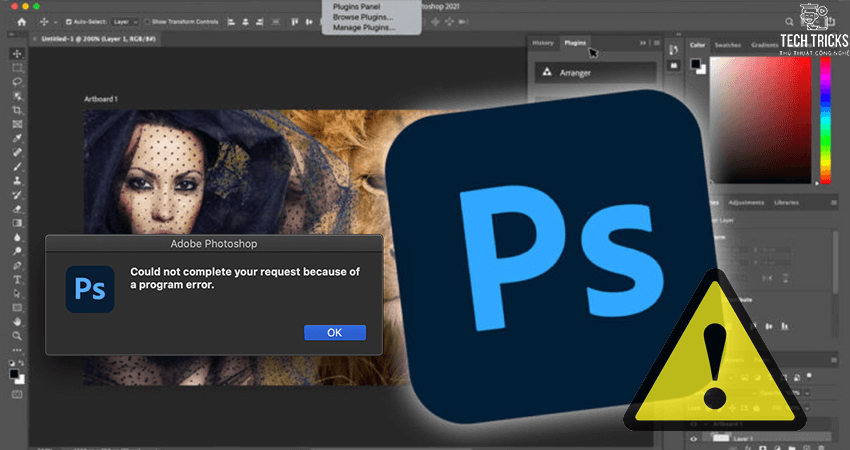Switch to the Gradients tab

(764, 45)
